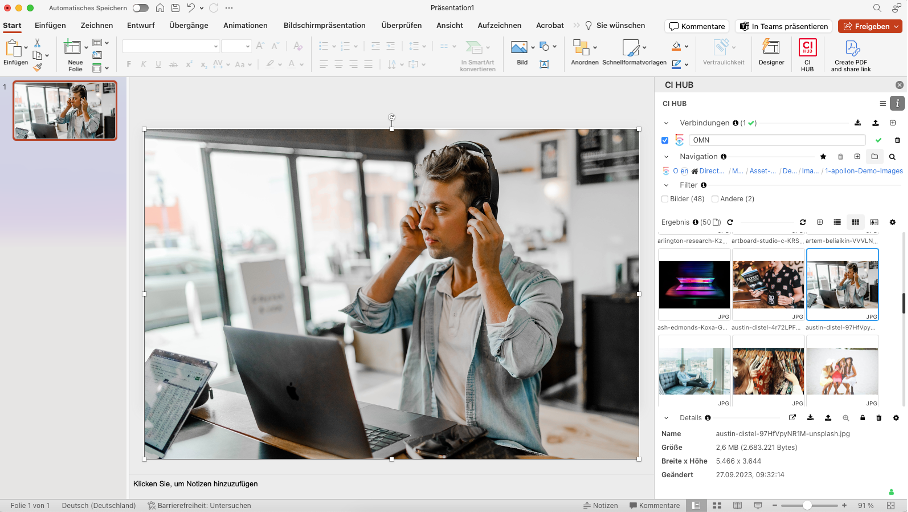Open the results settings gear
This screenshot has height=512, width=908.
tap(892, 222)
